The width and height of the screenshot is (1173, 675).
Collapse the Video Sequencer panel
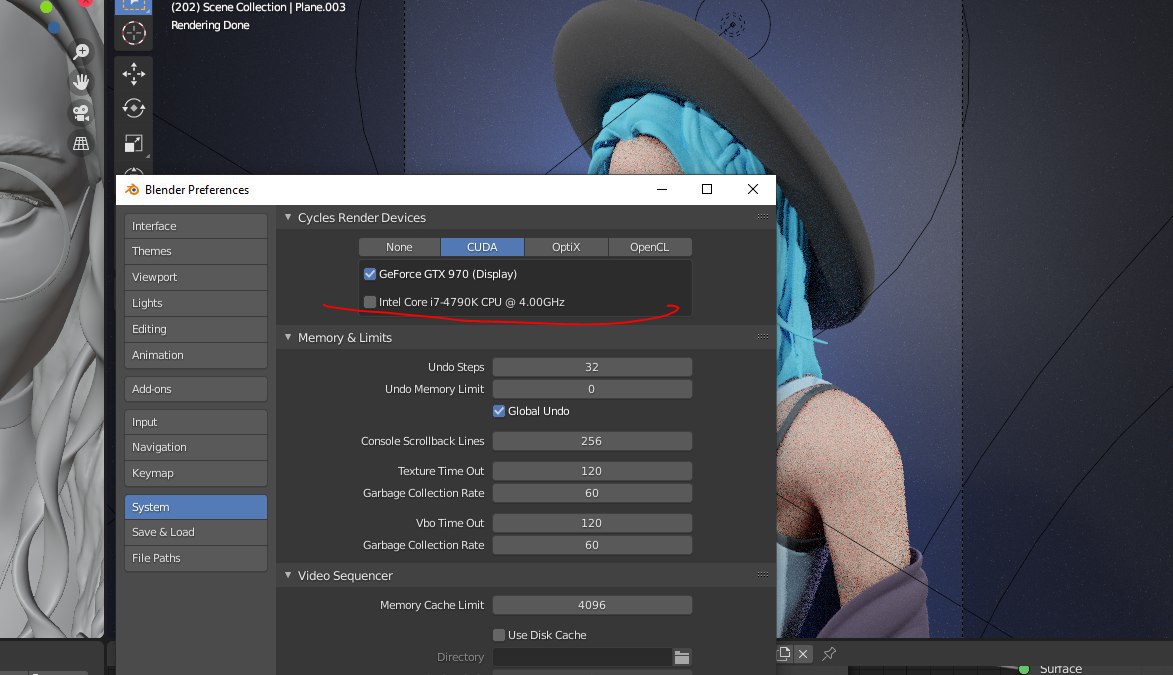[288, 575]
